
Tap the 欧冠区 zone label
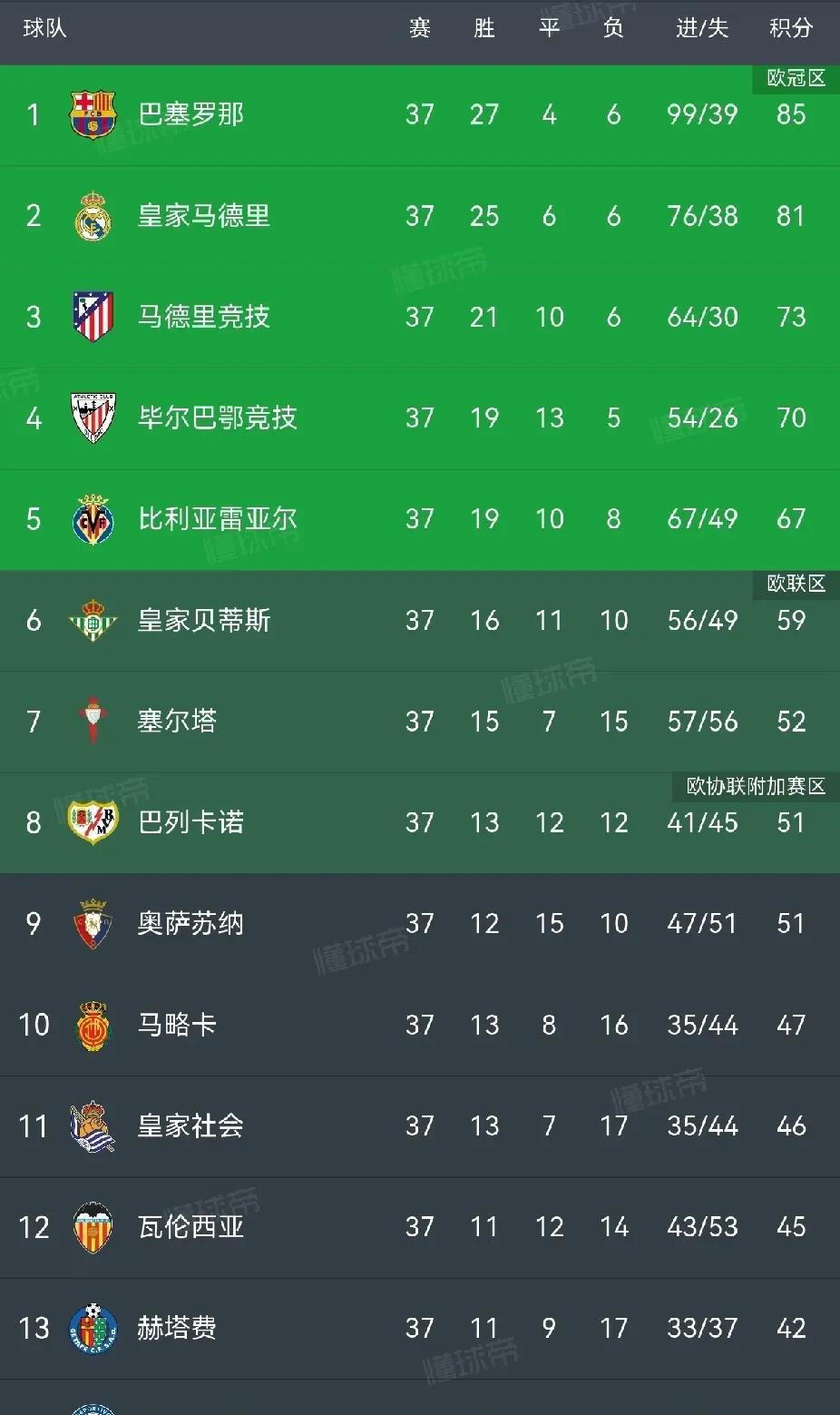[796, 79]
